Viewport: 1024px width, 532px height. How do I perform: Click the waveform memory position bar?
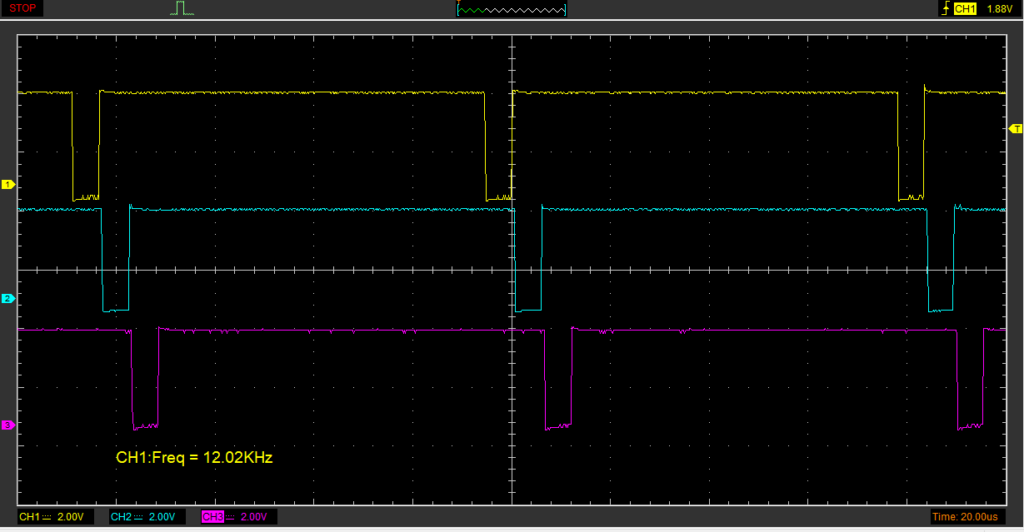[x=511, y=9]
